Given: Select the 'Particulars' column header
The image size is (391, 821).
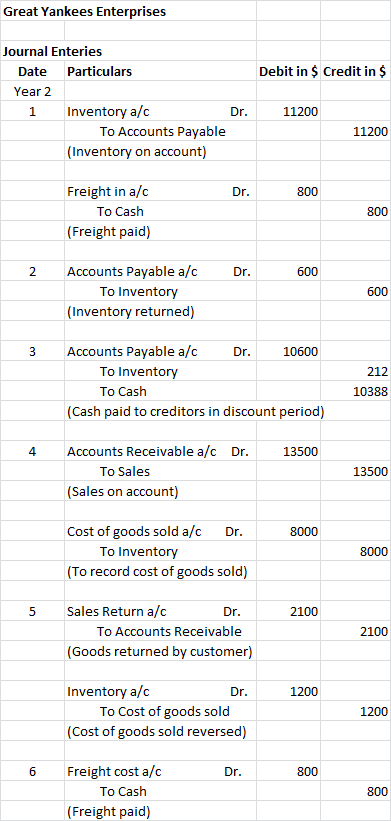Looking at the screenshot, I should [x=99, y=72].
